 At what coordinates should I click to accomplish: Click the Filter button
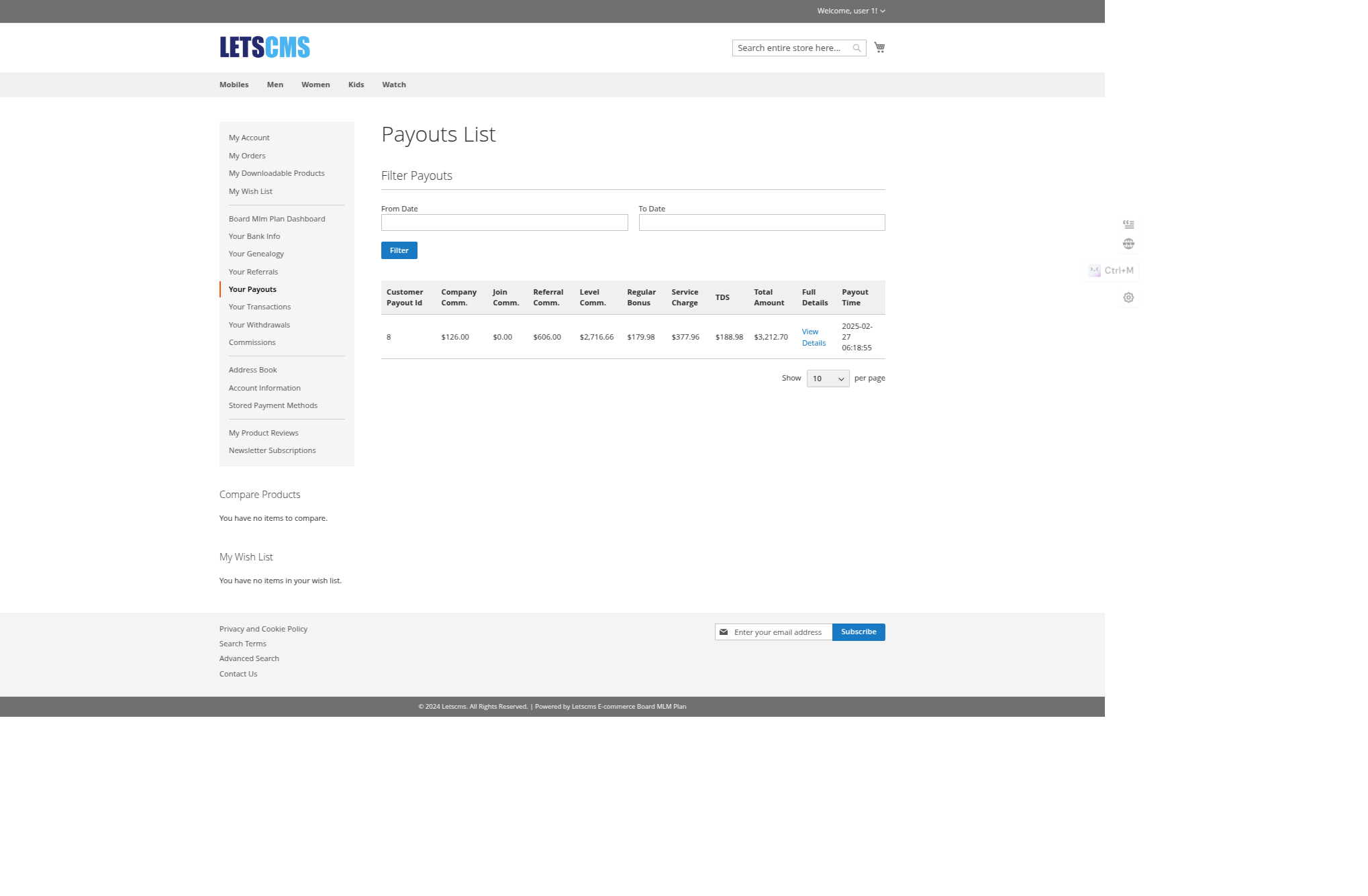coord(399,250)
